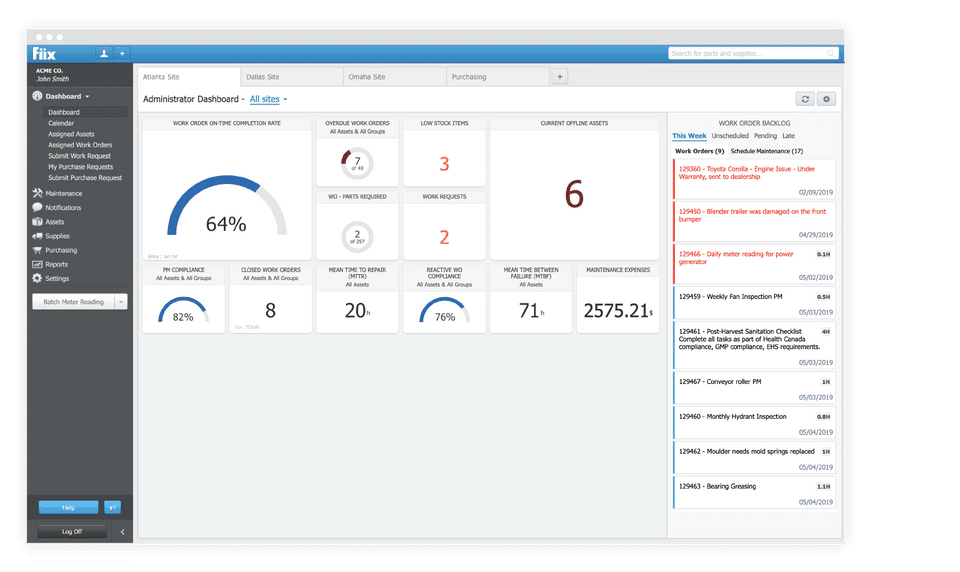This screenshot has height=572, width=960.
Task: Click the Dashboard globe icon in sidebar
Action: point(37,96)
